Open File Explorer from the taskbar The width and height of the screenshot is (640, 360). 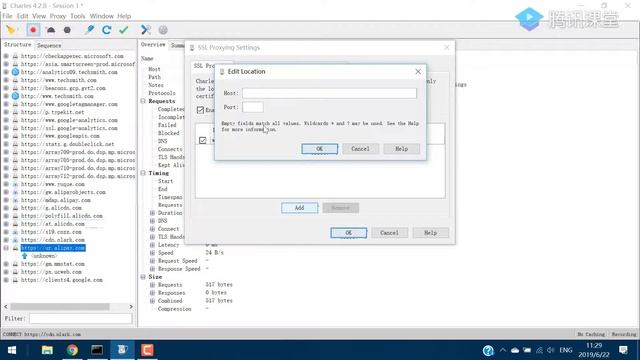pos(47,350)
